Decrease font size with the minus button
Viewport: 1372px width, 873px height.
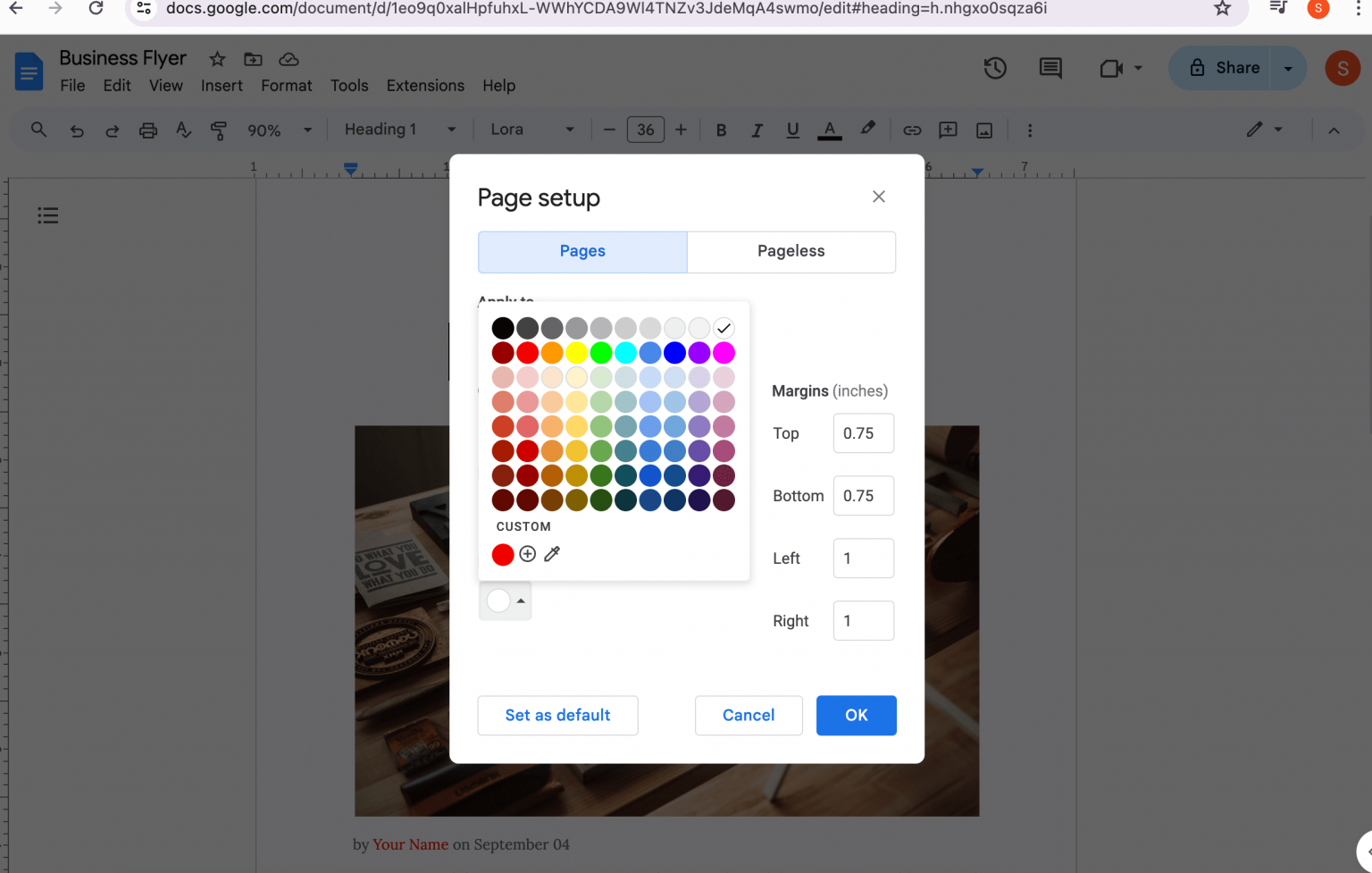[609, 130]
